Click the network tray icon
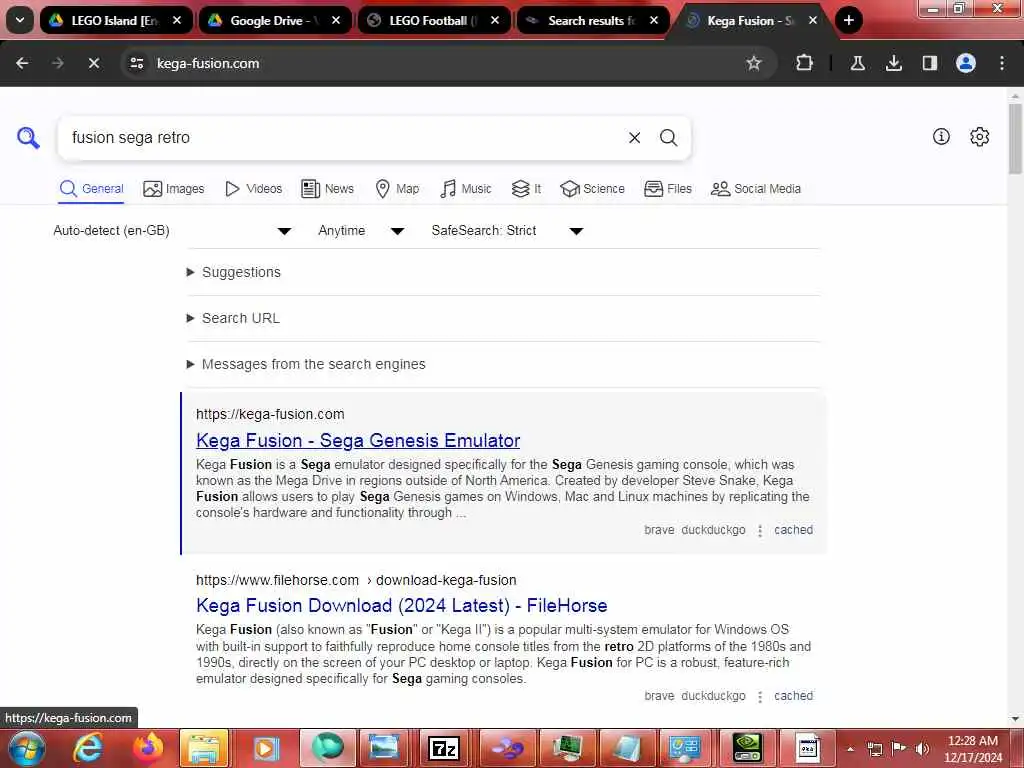 click(875, 748)
